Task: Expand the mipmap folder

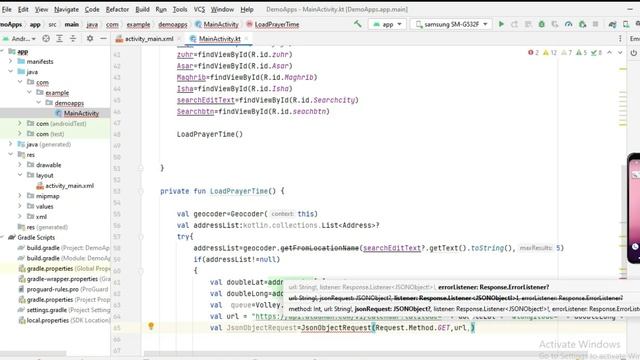Action: 20,196
